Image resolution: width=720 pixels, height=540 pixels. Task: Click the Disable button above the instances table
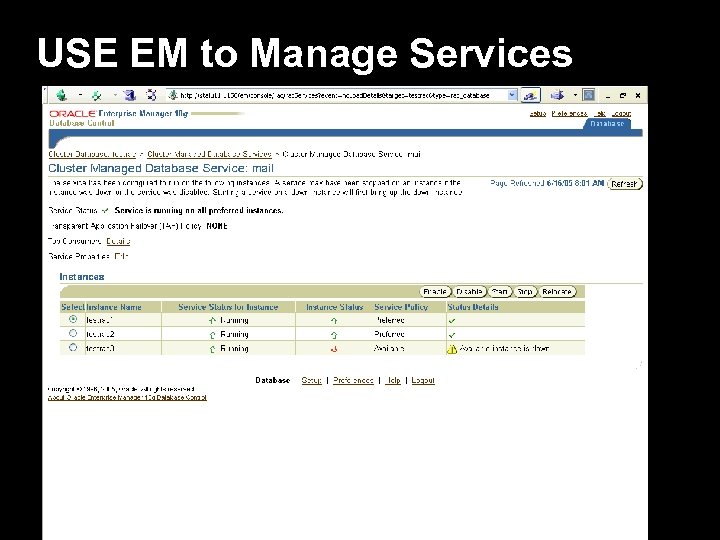tap(469, 292)
